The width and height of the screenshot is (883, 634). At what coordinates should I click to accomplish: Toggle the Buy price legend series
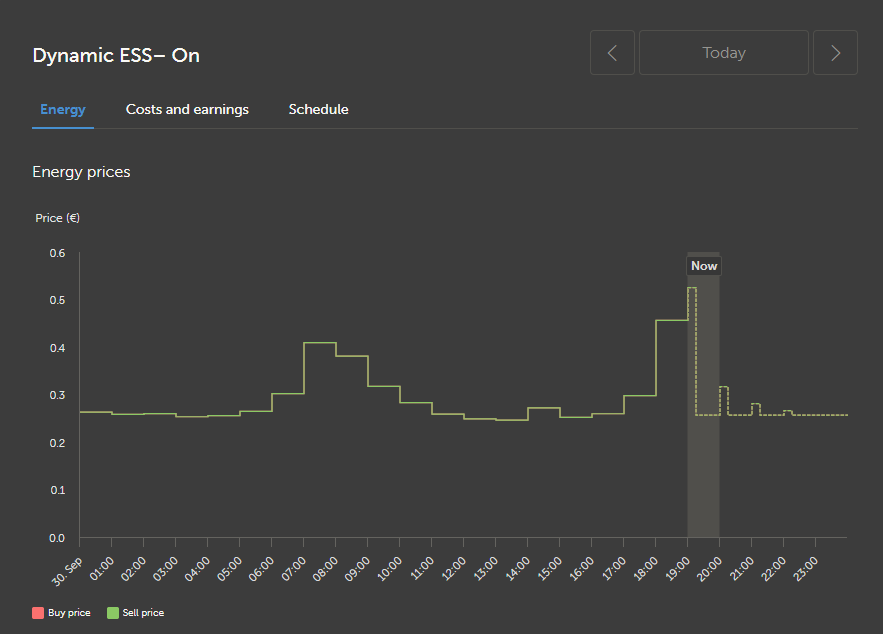click(x=69, y=612)
